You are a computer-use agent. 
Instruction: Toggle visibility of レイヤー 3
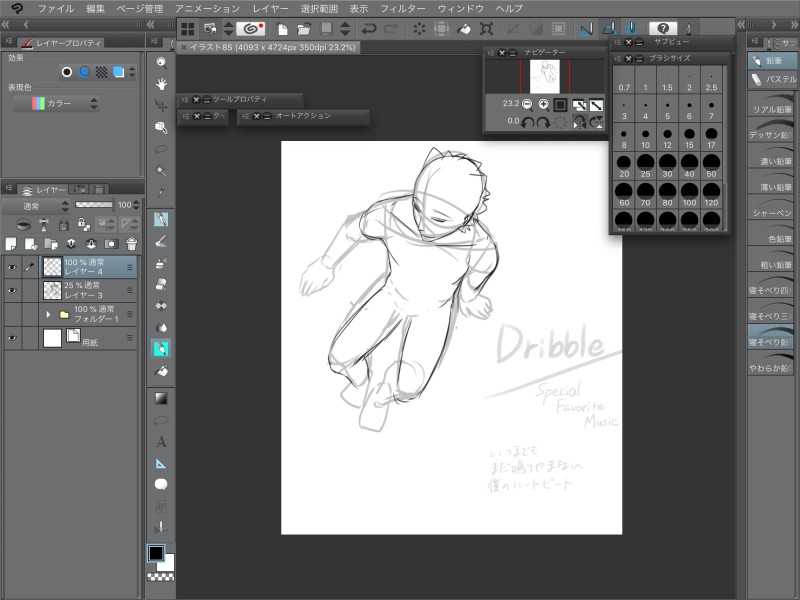click(x=12, y=291)
